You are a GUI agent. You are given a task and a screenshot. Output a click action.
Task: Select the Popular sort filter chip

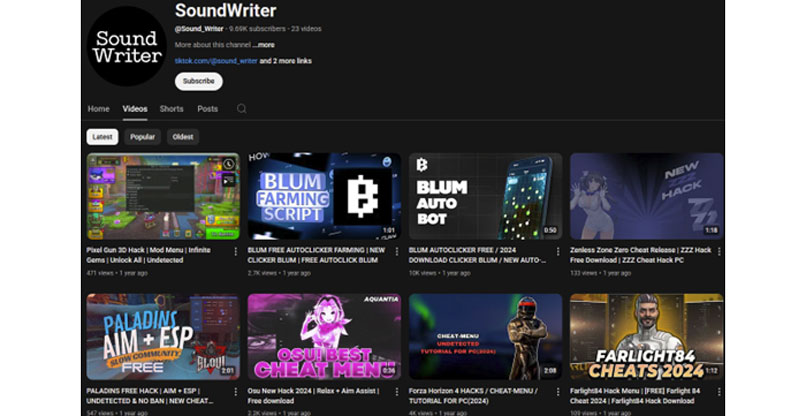pos(143,137)
